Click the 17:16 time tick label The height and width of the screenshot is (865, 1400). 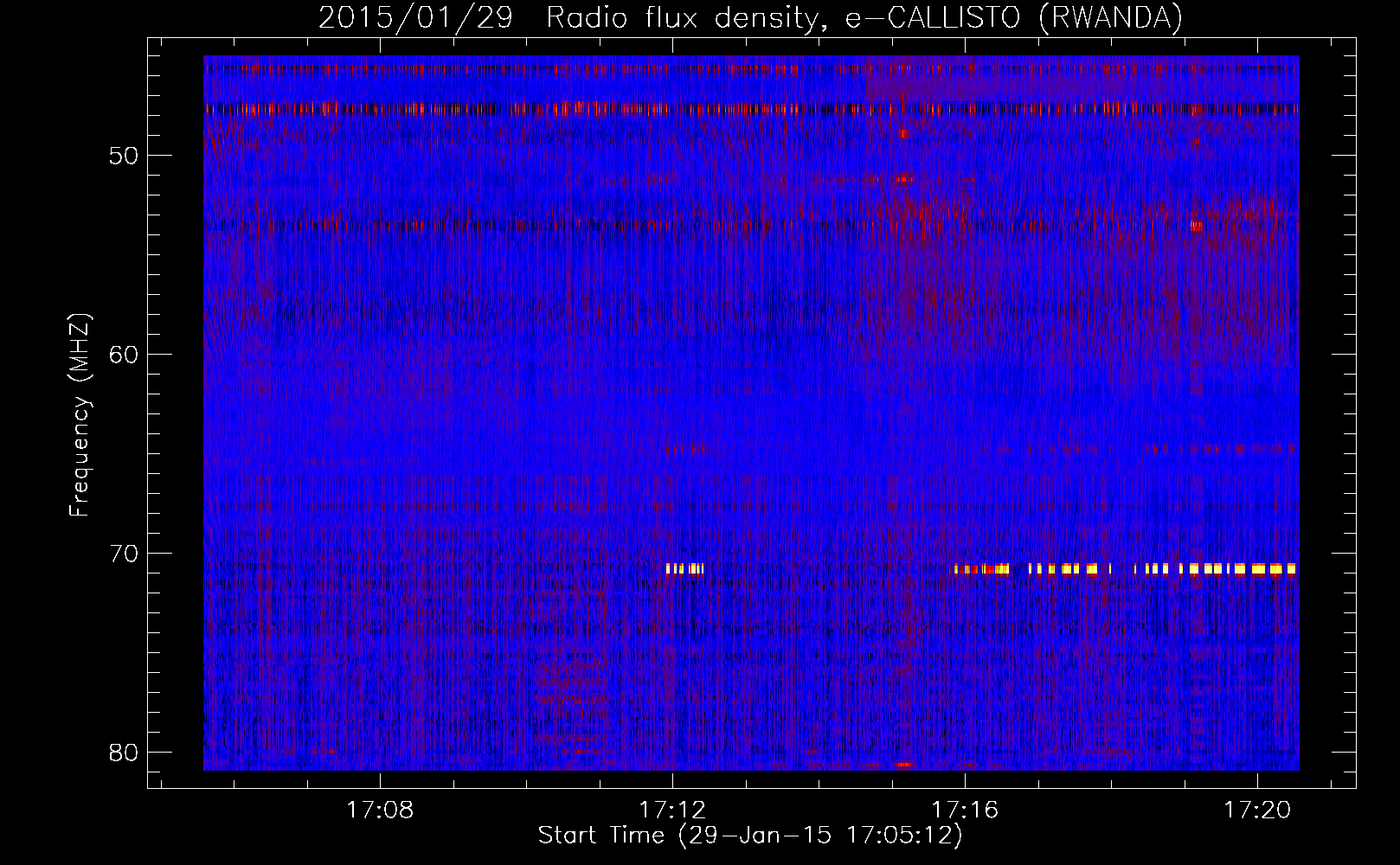point(965,810)
